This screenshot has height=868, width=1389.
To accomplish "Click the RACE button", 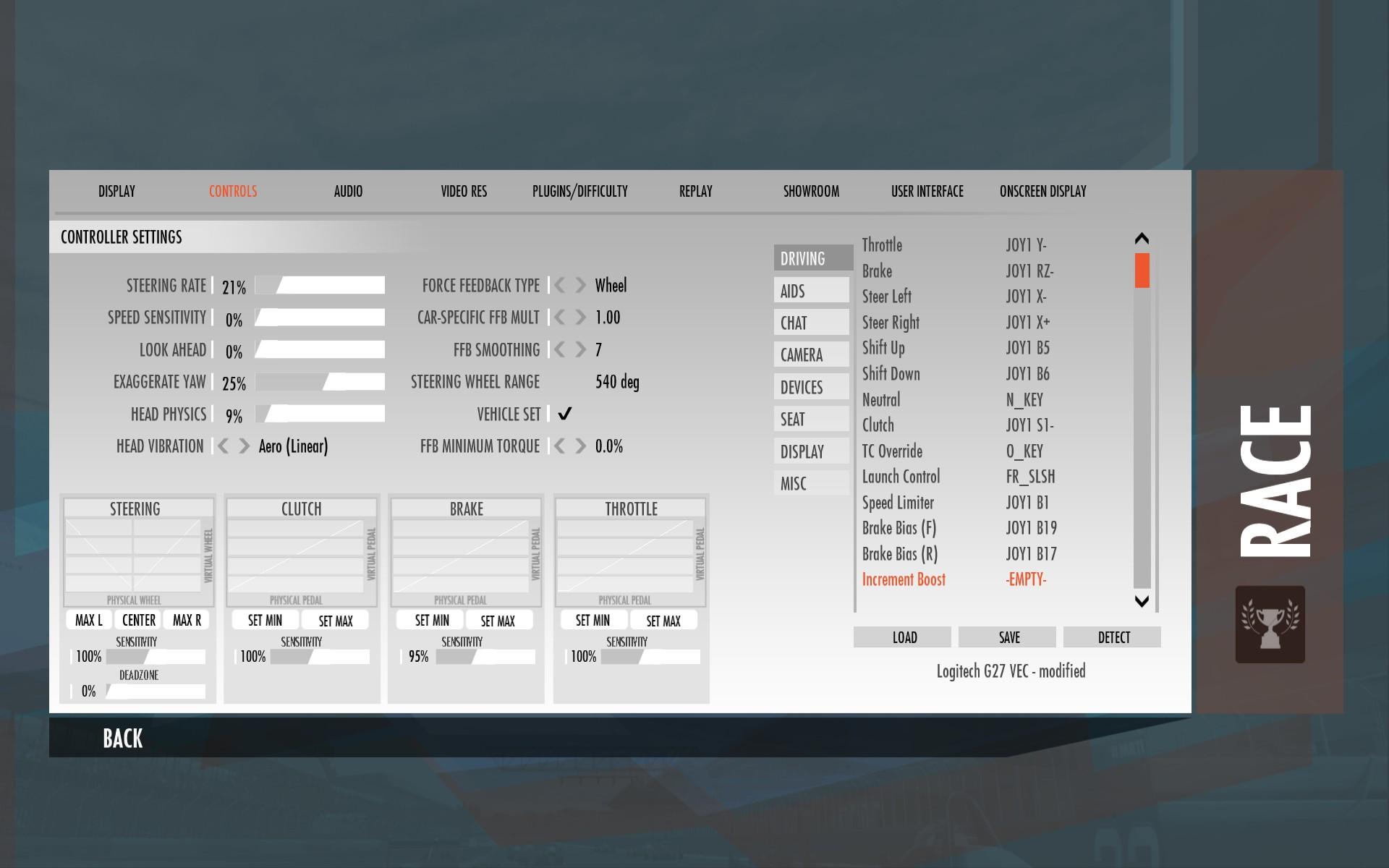I will pos(1276,480).
